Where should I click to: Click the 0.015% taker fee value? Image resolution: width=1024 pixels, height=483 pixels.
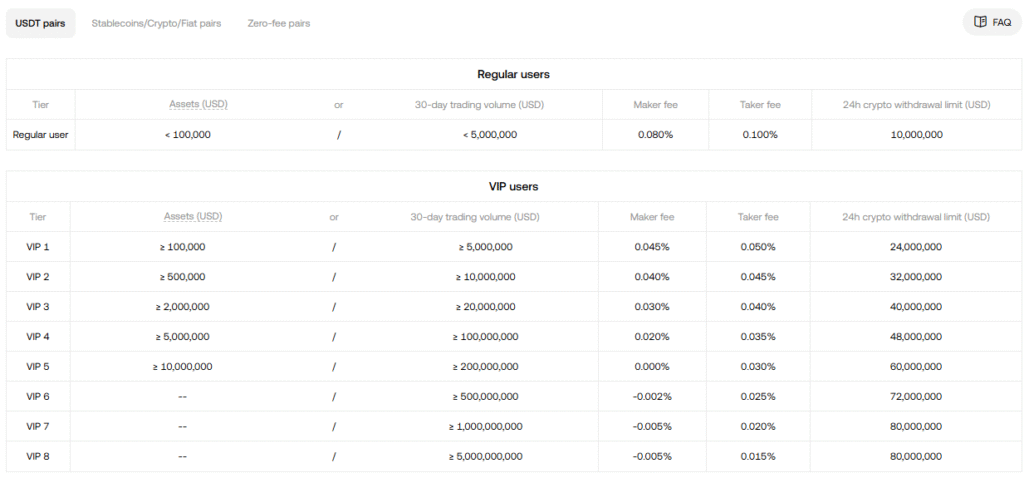point(757,457)
